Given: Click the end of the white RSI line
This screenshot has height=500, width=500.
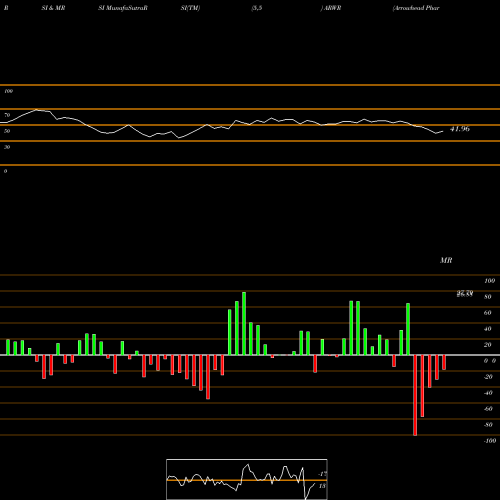Looking at the screenshot, I should (443, 131).
